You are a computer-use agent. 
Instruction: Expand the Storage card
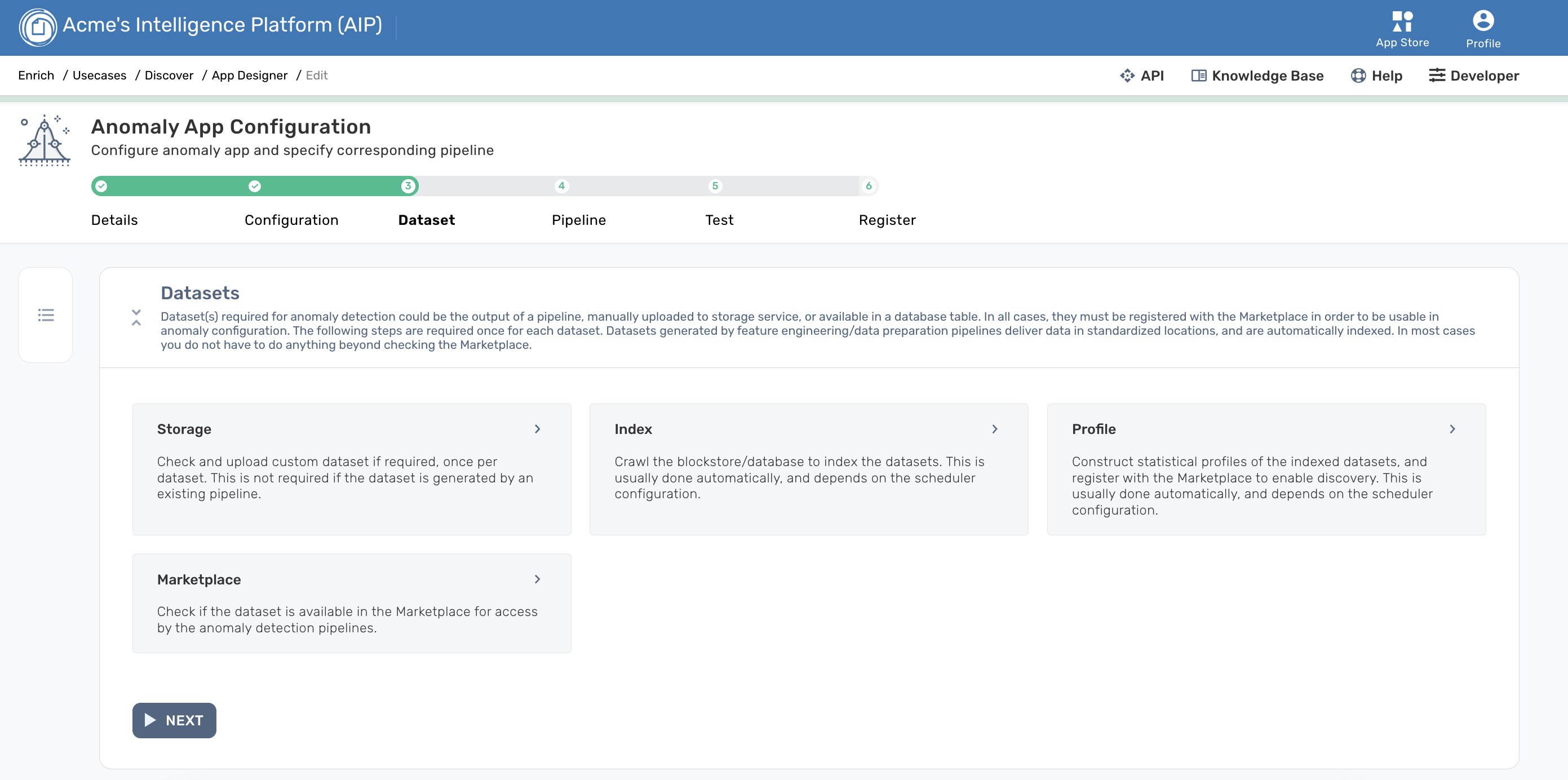(538, 429)
